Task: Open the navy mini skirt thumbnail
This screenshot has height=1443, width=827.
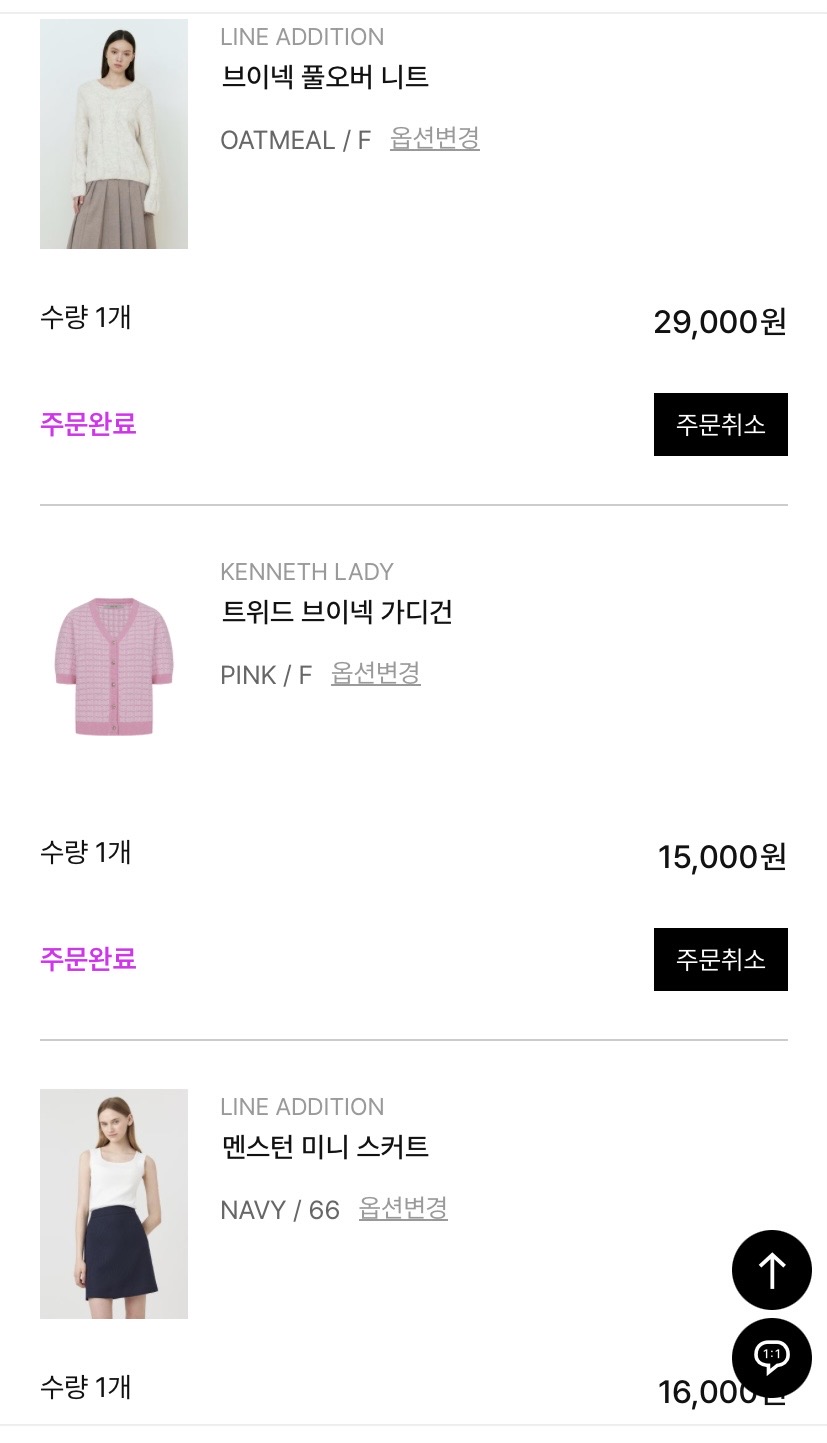Action: coord(114,1203)
